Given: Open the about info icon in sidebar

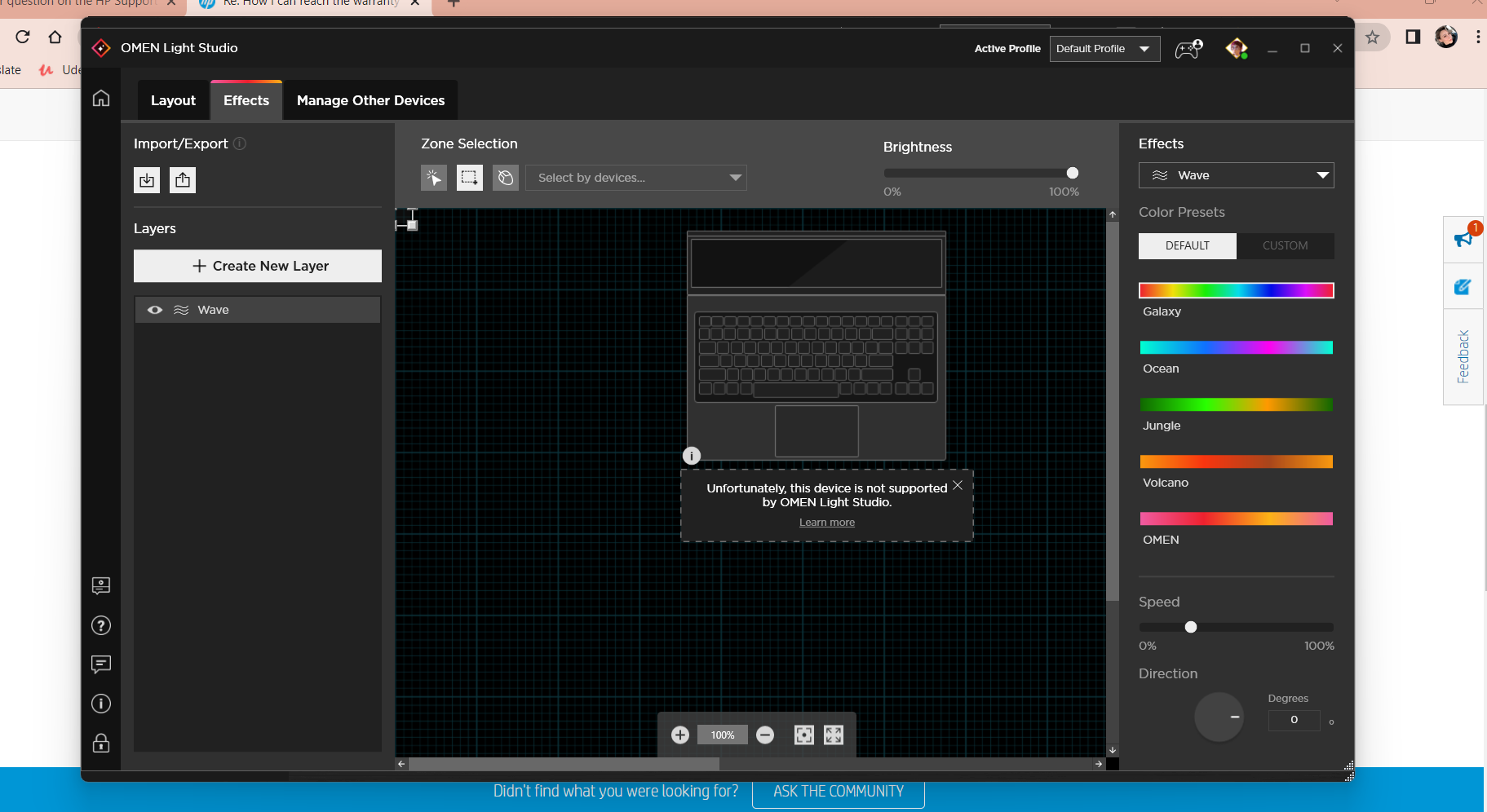Looking at the screenshot, I should tap(101, 704).
